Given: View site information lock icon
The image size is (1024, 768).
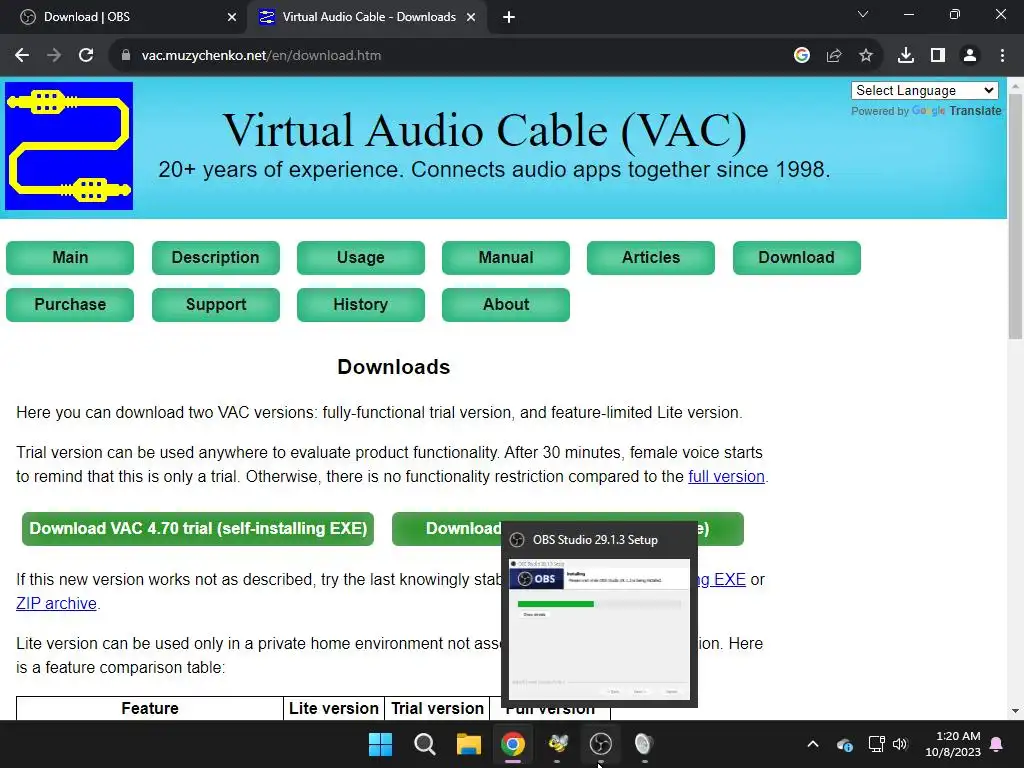Looking at the screenshot, I should 125,56.
